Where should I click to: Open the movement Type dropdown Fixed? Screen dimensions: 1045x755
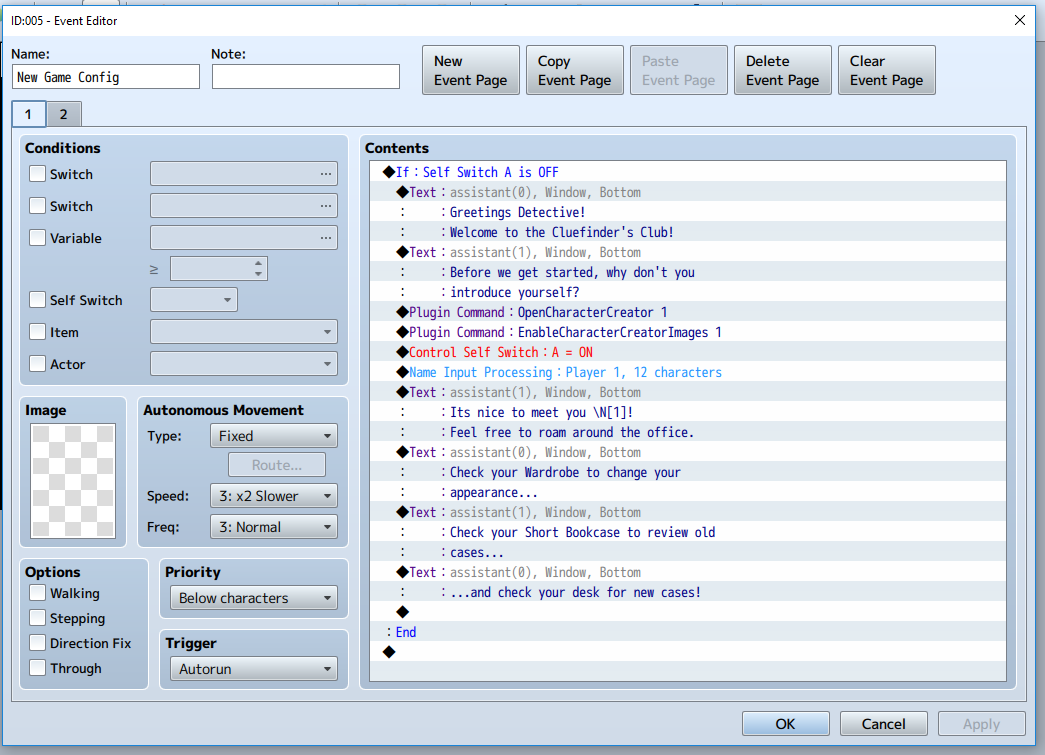(273, 436)
